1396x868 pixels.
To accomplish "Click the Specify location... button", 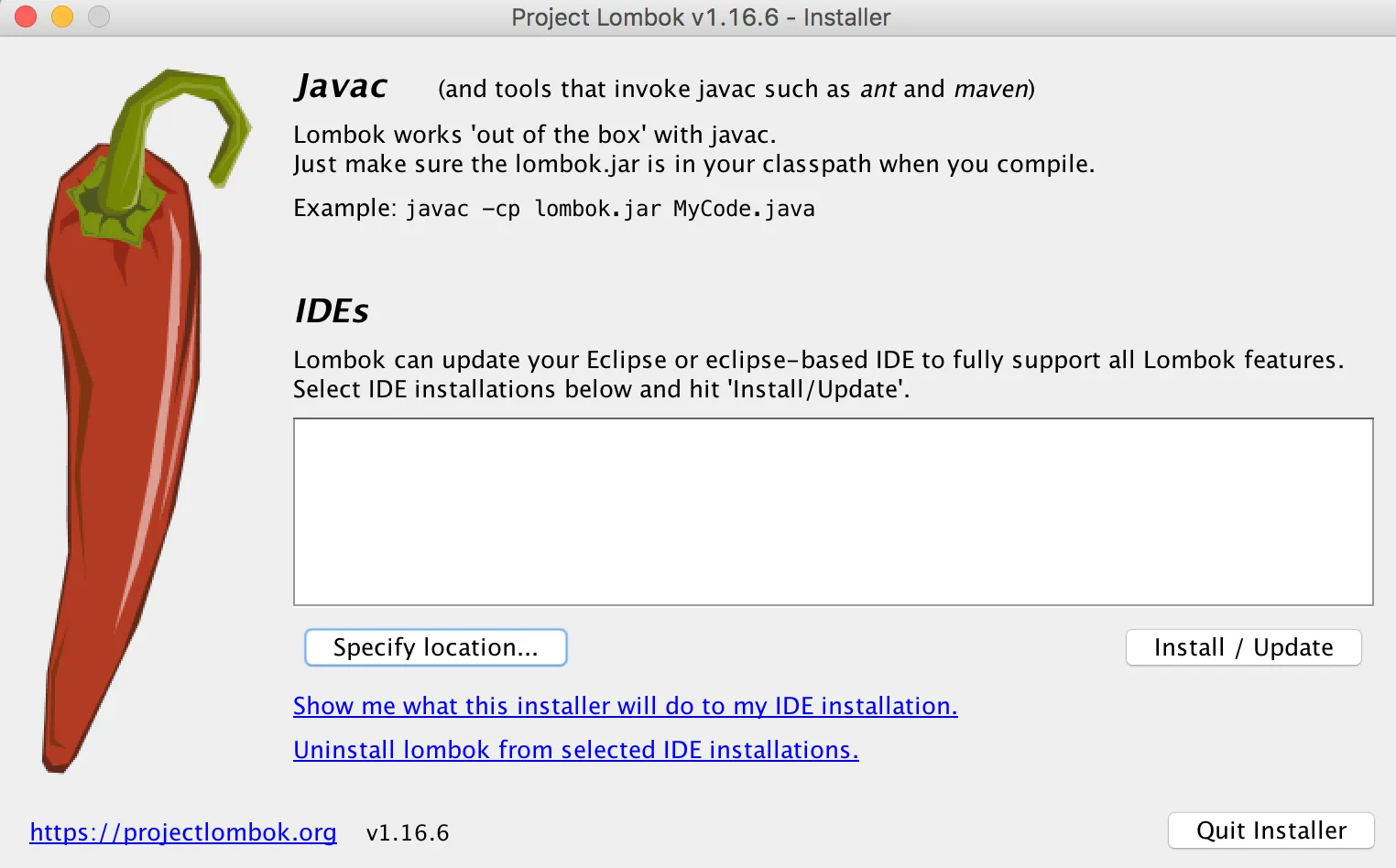I will coord(435,647).
